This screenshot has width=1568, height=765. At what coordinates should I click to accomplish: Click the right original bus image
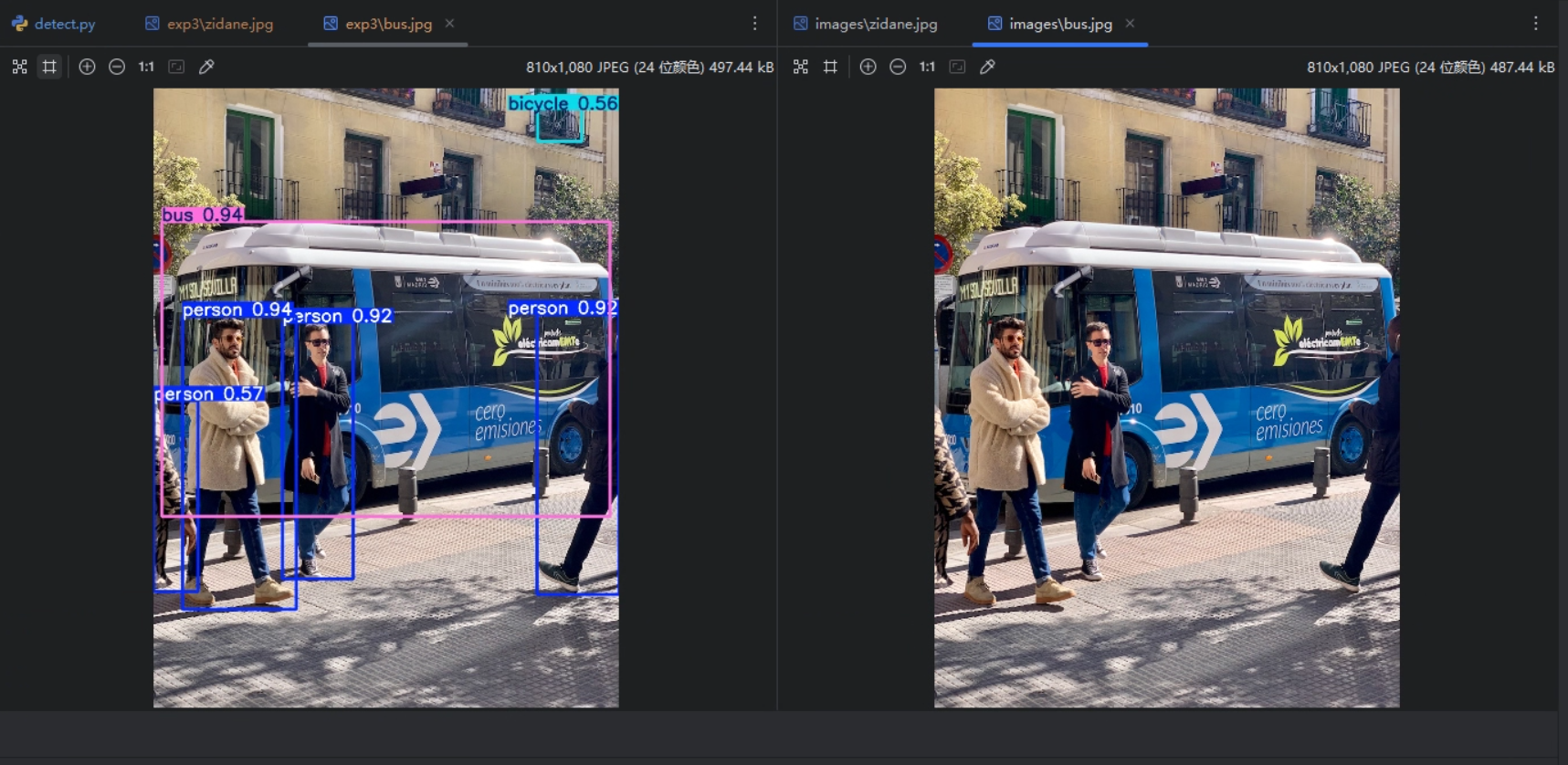click(x=1167, y=398)
